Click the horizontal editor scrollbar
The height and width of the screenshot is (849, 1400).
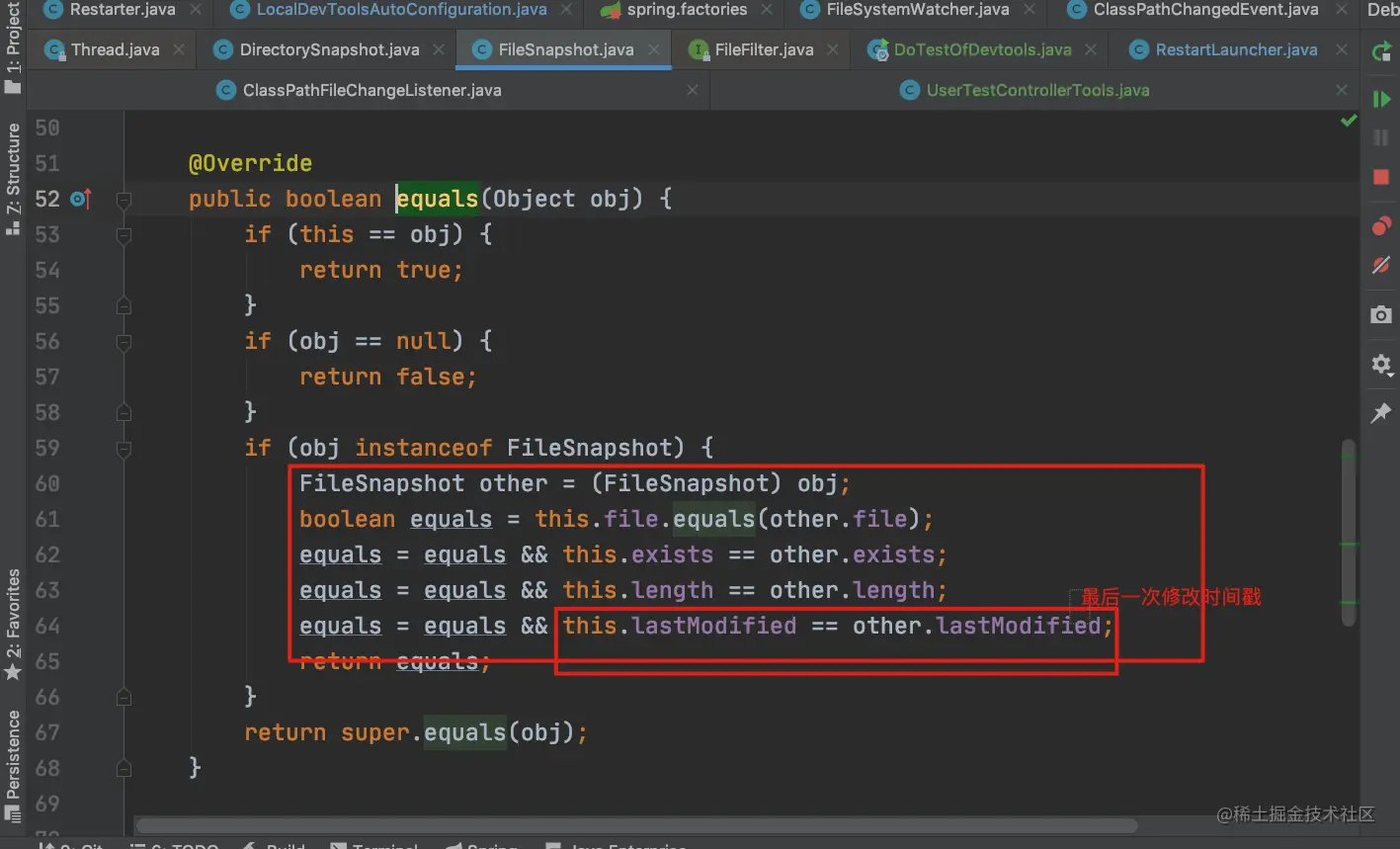pos(636,825)
